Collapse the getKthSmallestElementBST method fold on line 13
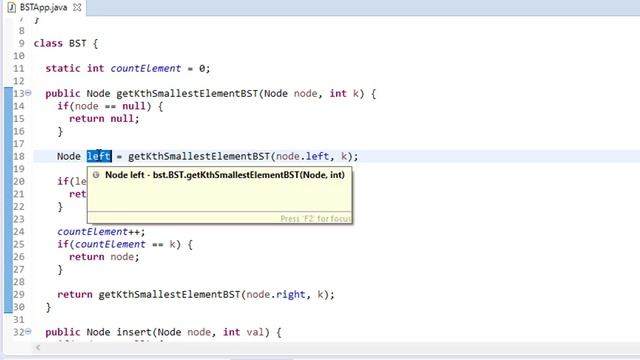 [28, 93]
